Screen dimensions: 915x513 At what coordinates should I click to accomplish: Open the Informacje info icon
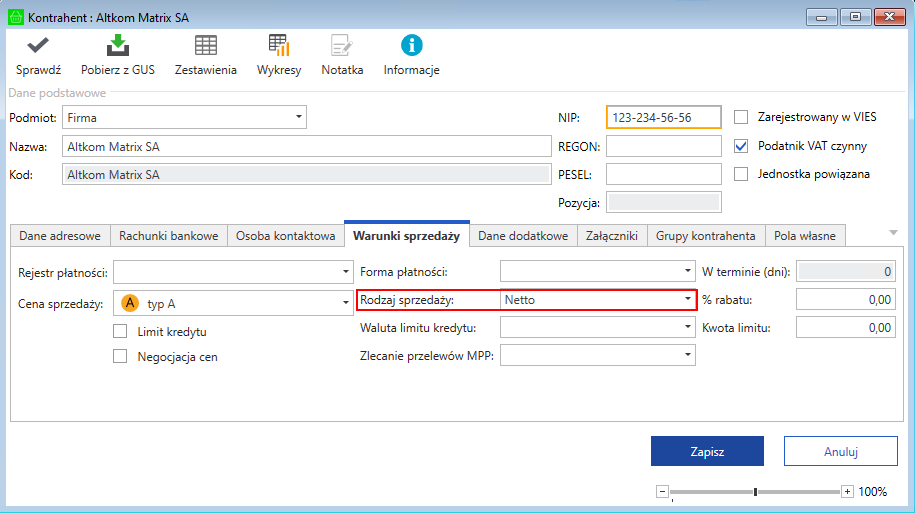(x=411, y=45)
